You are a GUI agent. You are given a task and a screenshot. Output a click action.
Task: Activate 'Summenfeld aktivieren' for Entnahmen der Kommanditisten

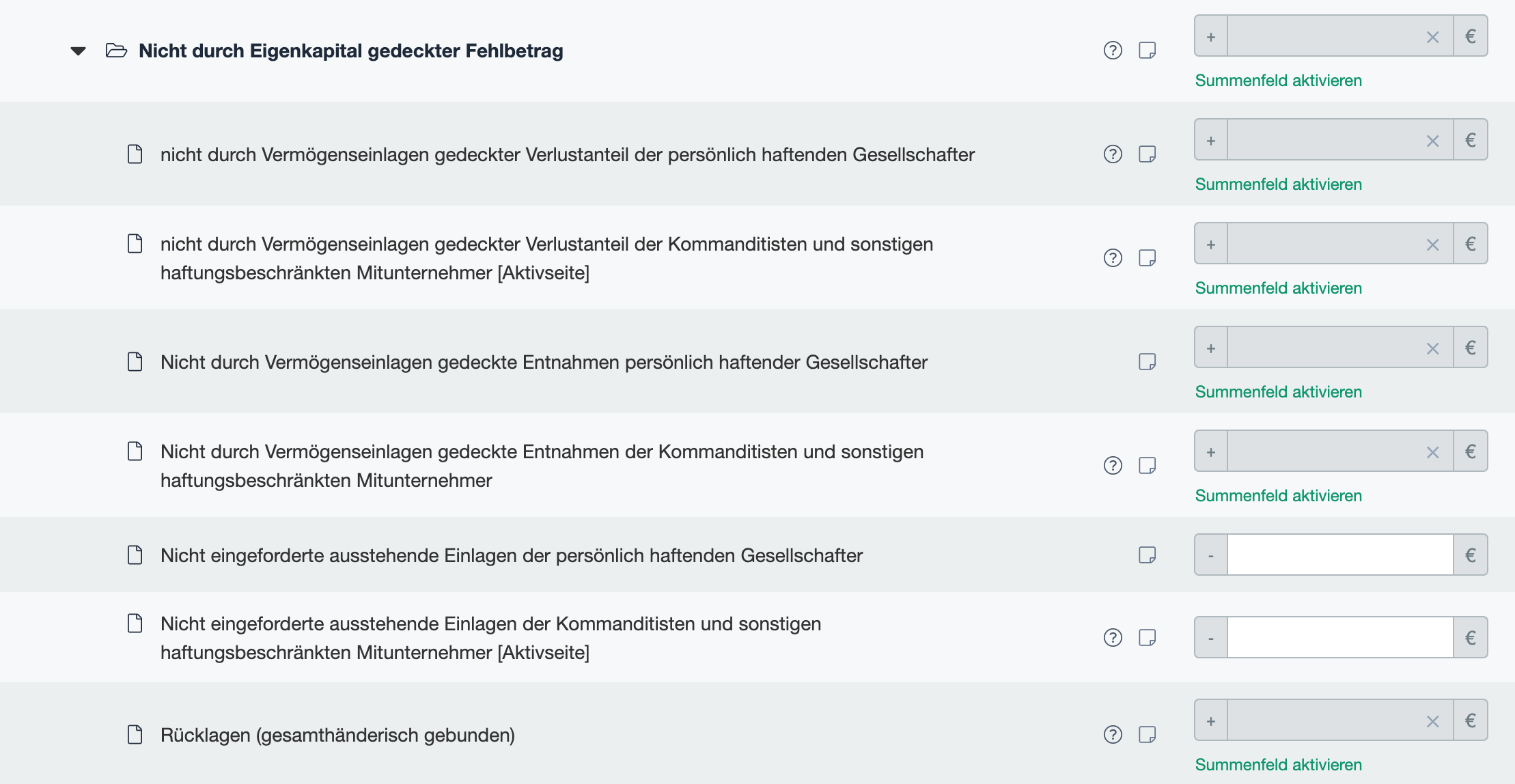pos(1278,495)
